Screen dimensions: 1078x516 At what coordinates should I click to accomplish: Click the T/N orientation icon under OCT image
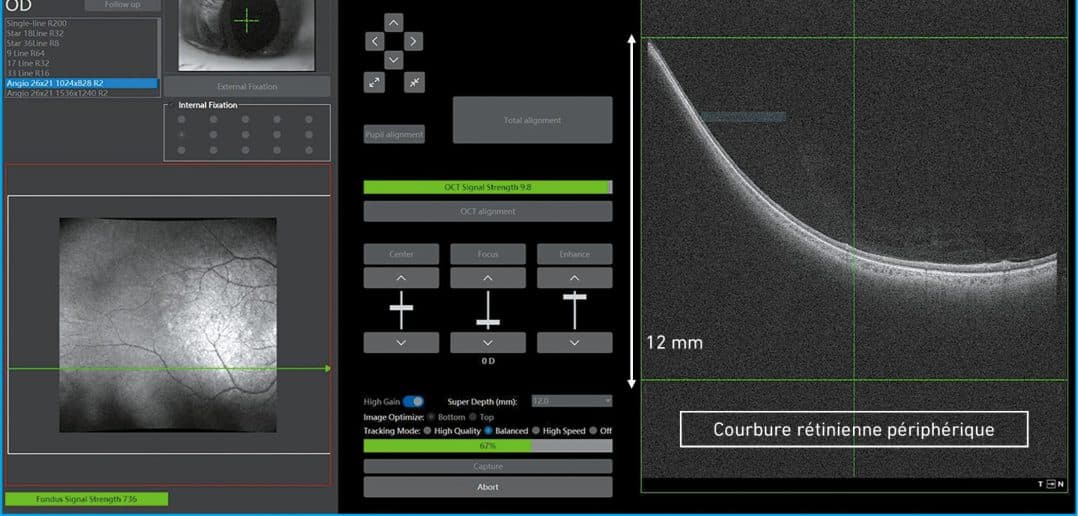[x=1050, y=484]
